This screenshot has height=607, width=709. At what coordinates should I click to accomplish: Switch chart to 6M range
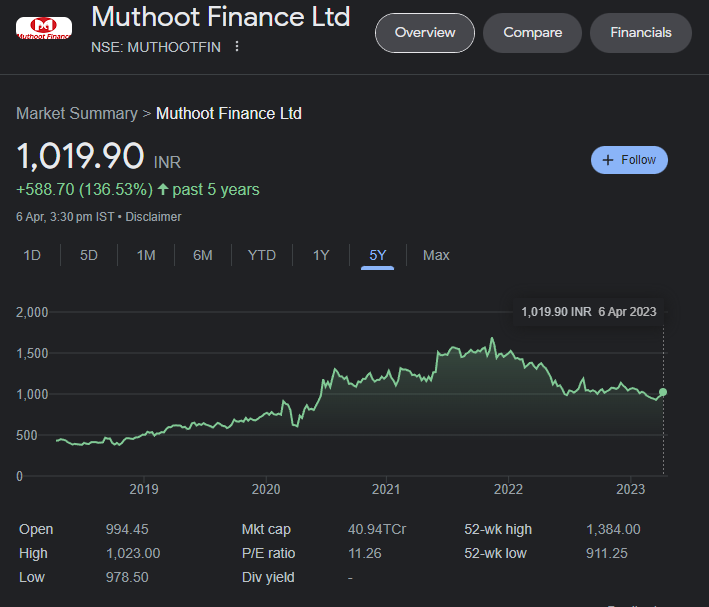(x=203, y=255)
